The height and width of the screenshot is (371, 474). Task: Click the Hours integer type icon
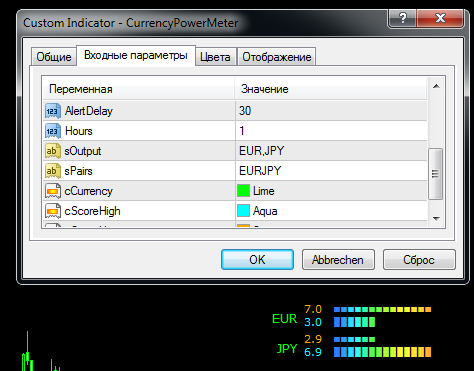(x=53, y=131)
